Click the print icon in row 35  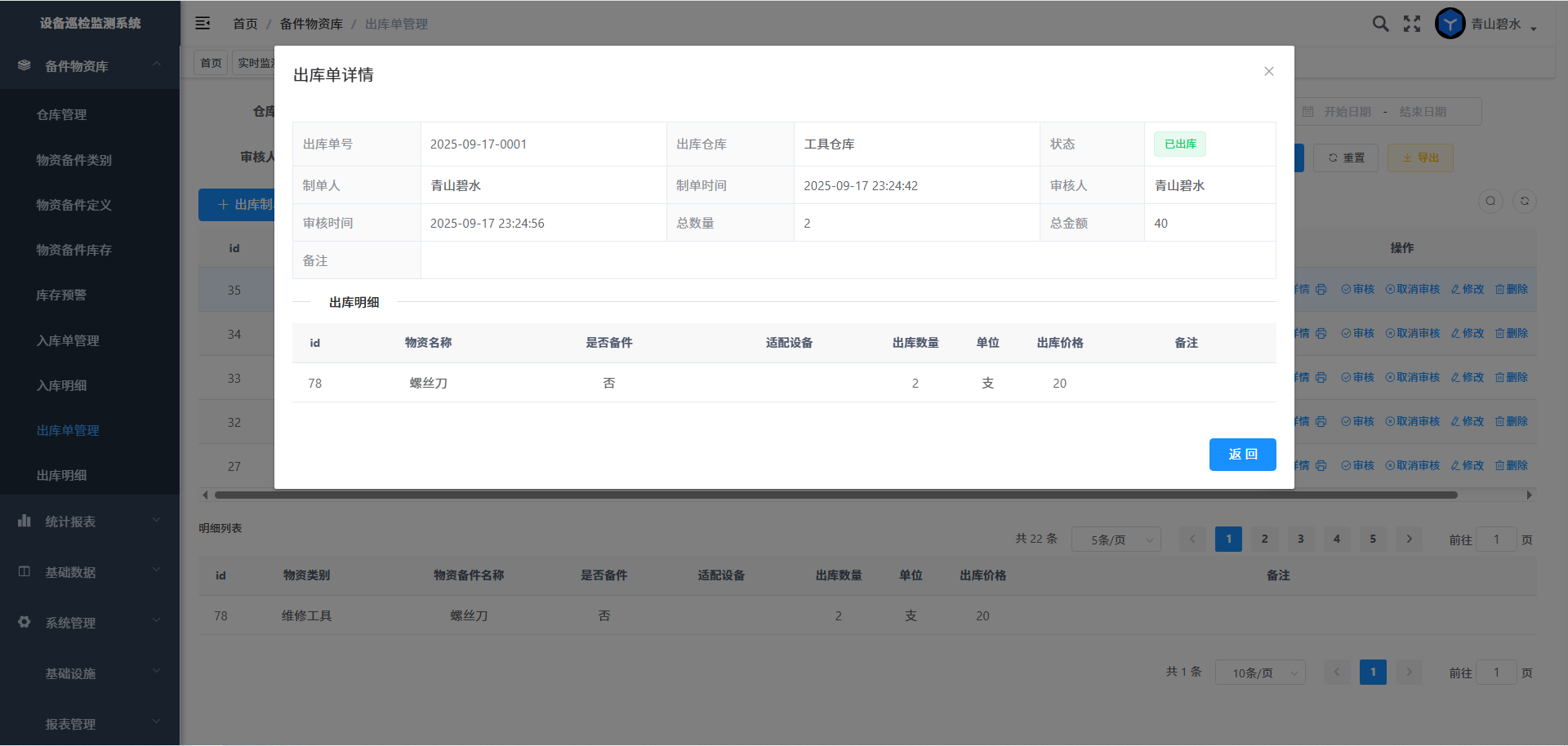click(x=1321, y=290)
